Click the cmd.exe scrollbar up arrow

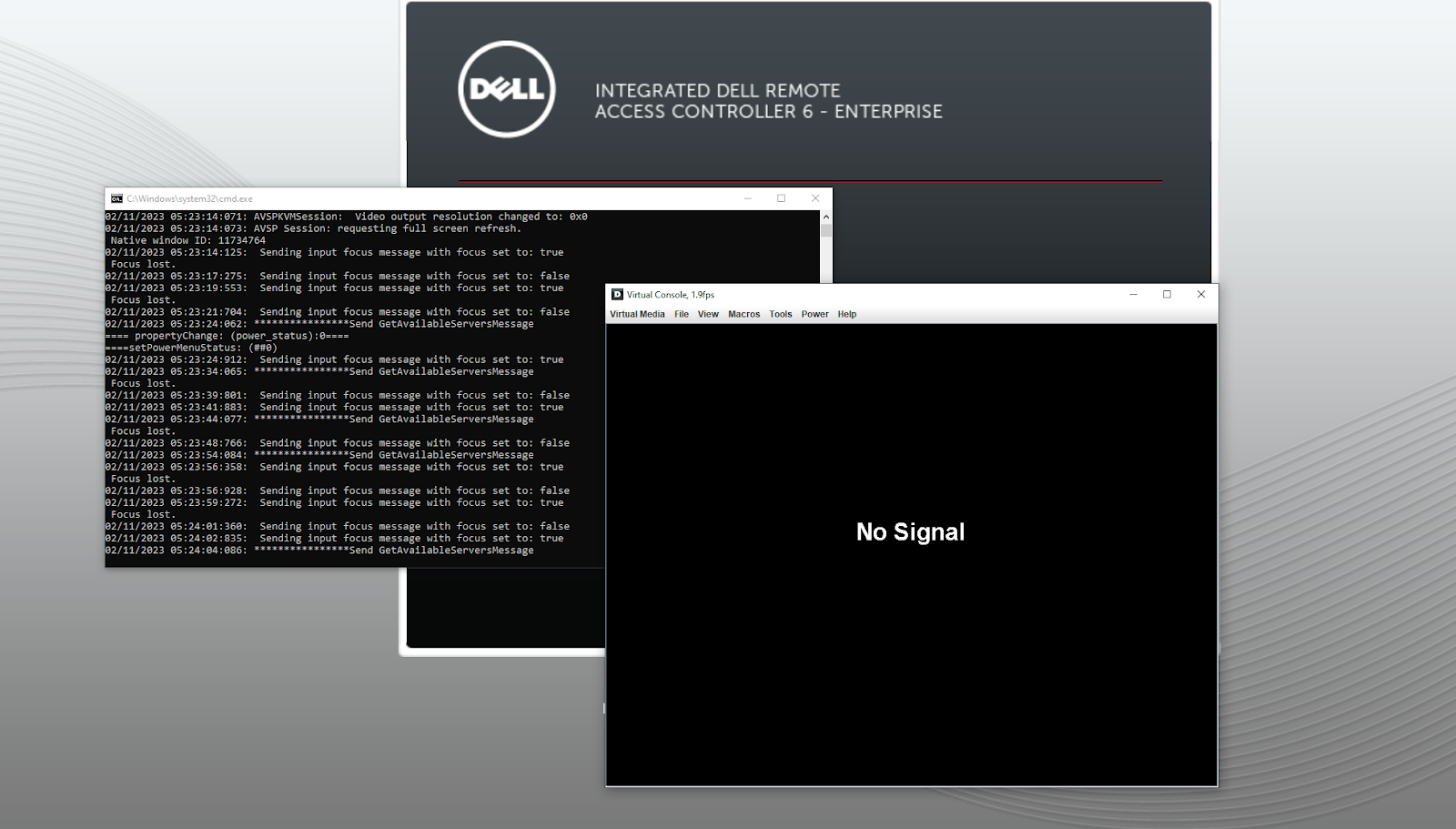pos(826,217)
